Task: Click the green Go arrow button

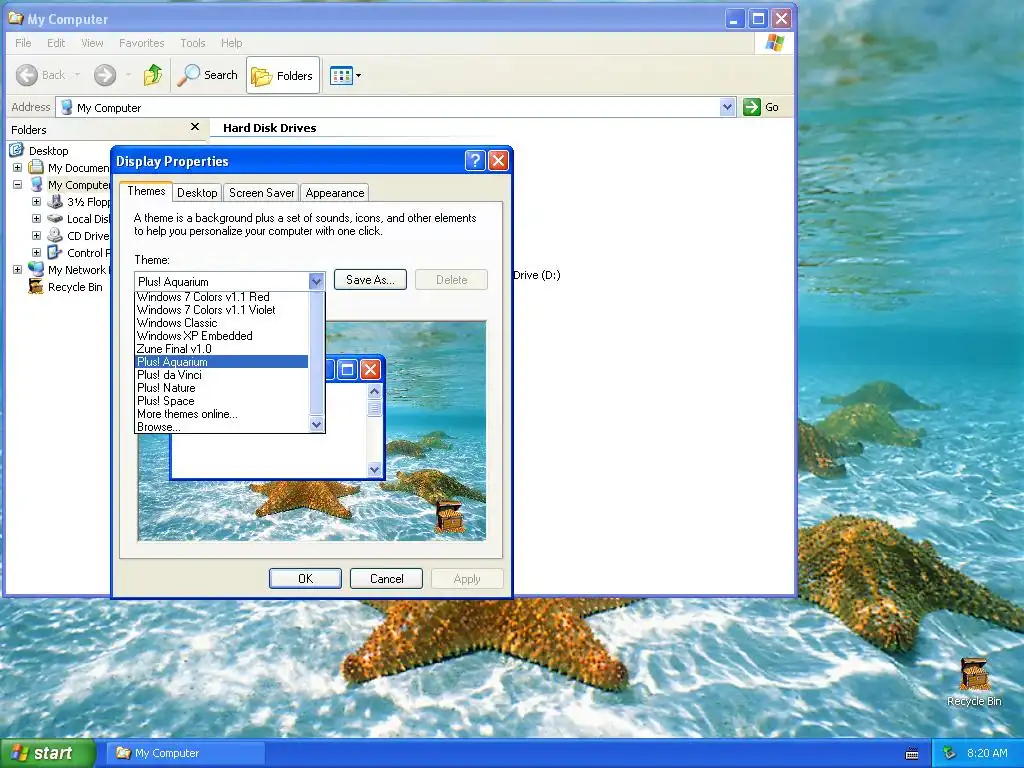Action: tap(752, 107)
